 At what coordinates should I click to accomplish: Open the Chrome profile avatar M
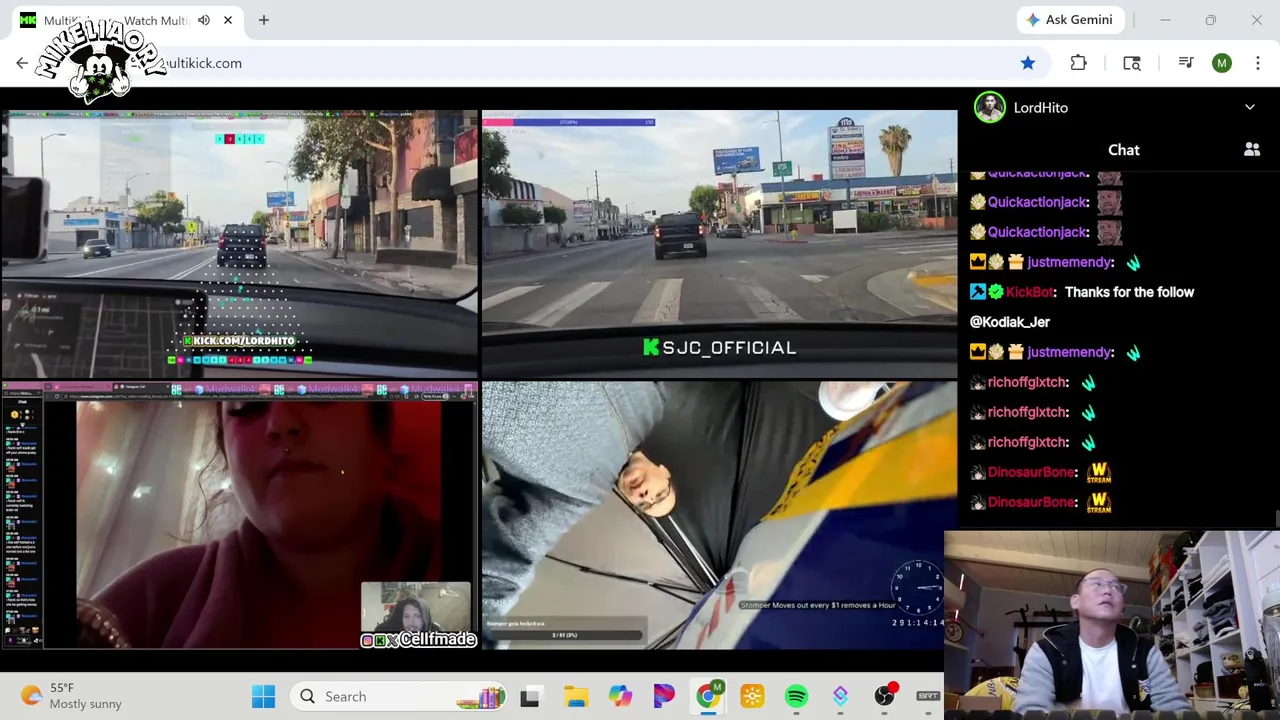click(1222, 63)
